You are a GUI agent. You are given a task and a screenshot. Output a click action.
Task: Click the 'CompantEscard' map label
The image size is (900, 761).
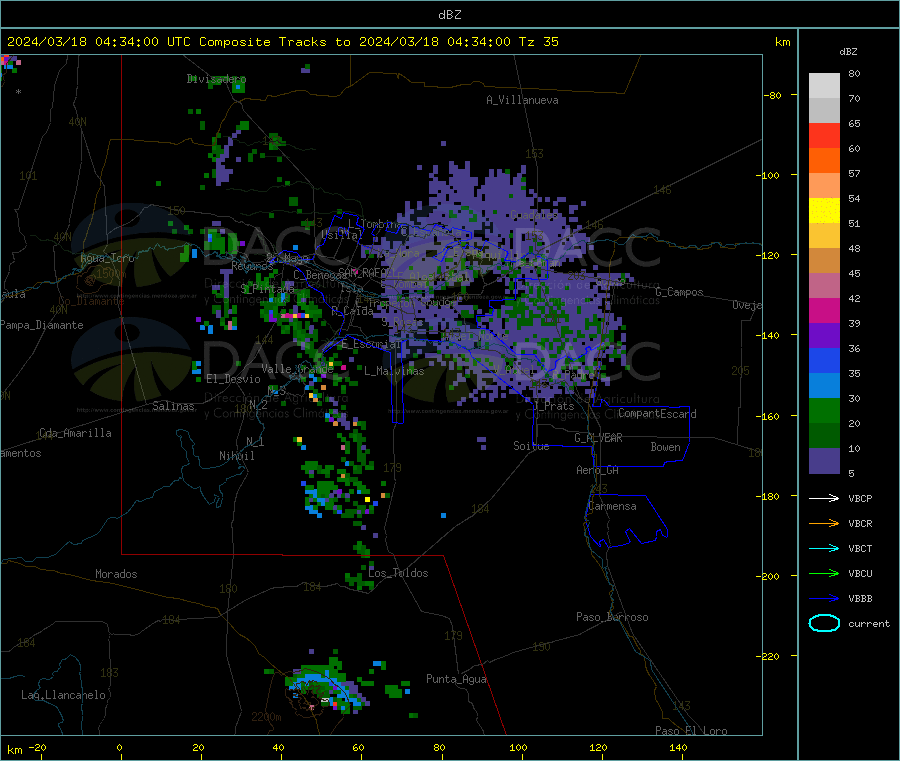tap(657, 414)
